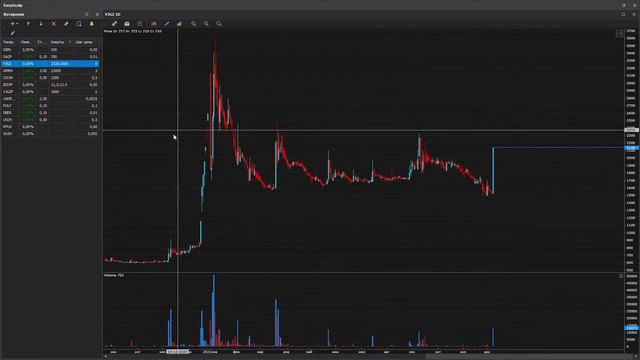Viewport: 640px width, 360px height.
Task: Move ticker up with the up-arrow icon
Action: click(28, 24)
